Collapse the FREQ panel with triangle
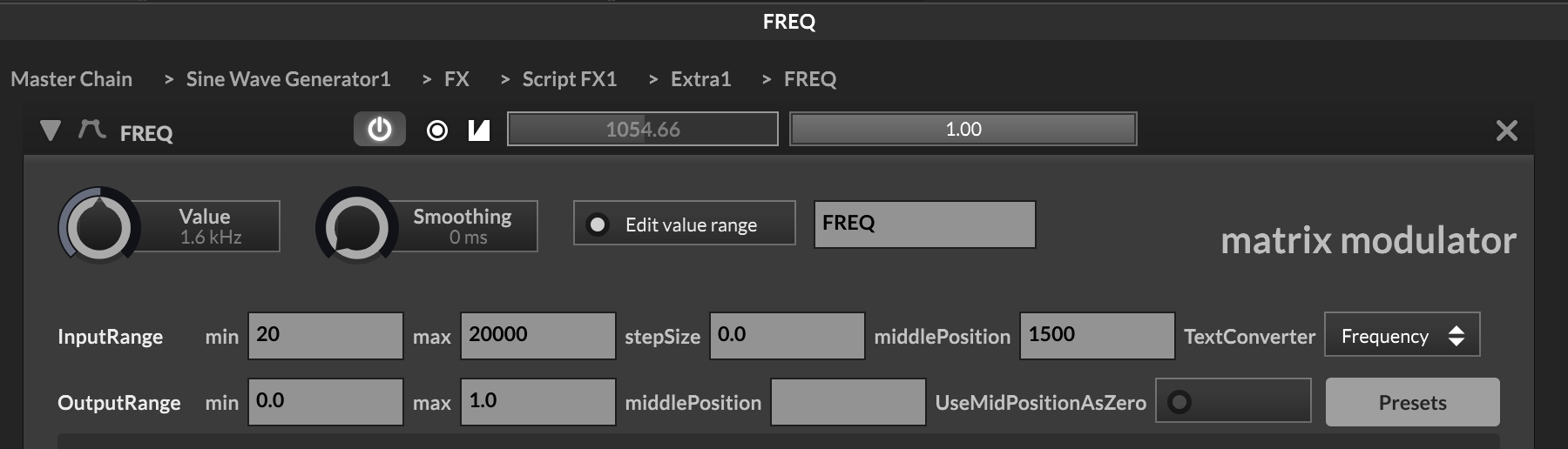Image resolution: width=1568 pixels, height=449 pixels. click(51, 131)
